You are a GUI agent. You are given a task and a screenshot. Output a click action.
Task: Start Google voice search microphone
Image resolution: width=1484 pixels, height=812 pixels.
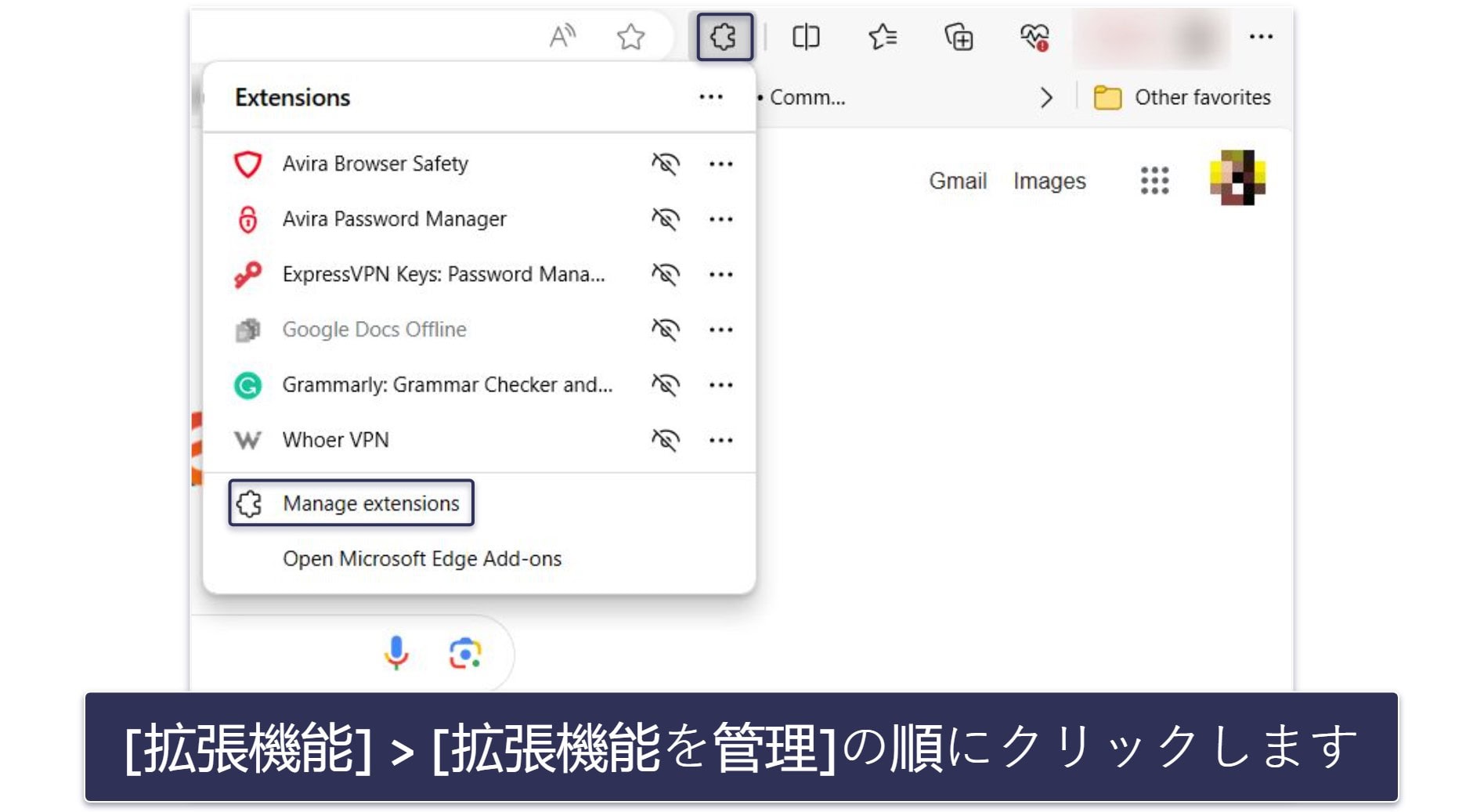tap(396, 653)
